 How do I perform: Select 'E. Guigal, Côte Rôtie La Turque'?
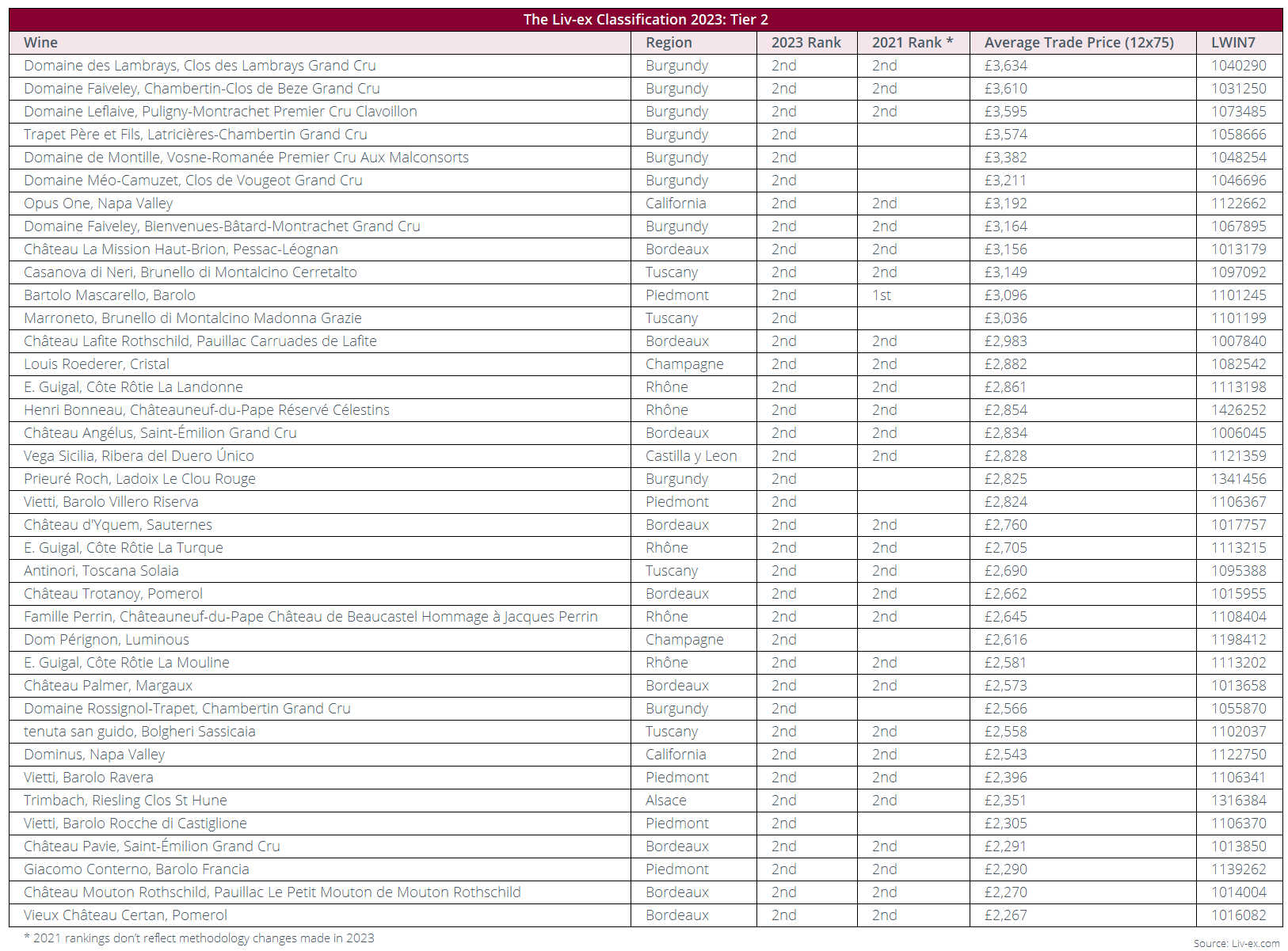[124, 548]
